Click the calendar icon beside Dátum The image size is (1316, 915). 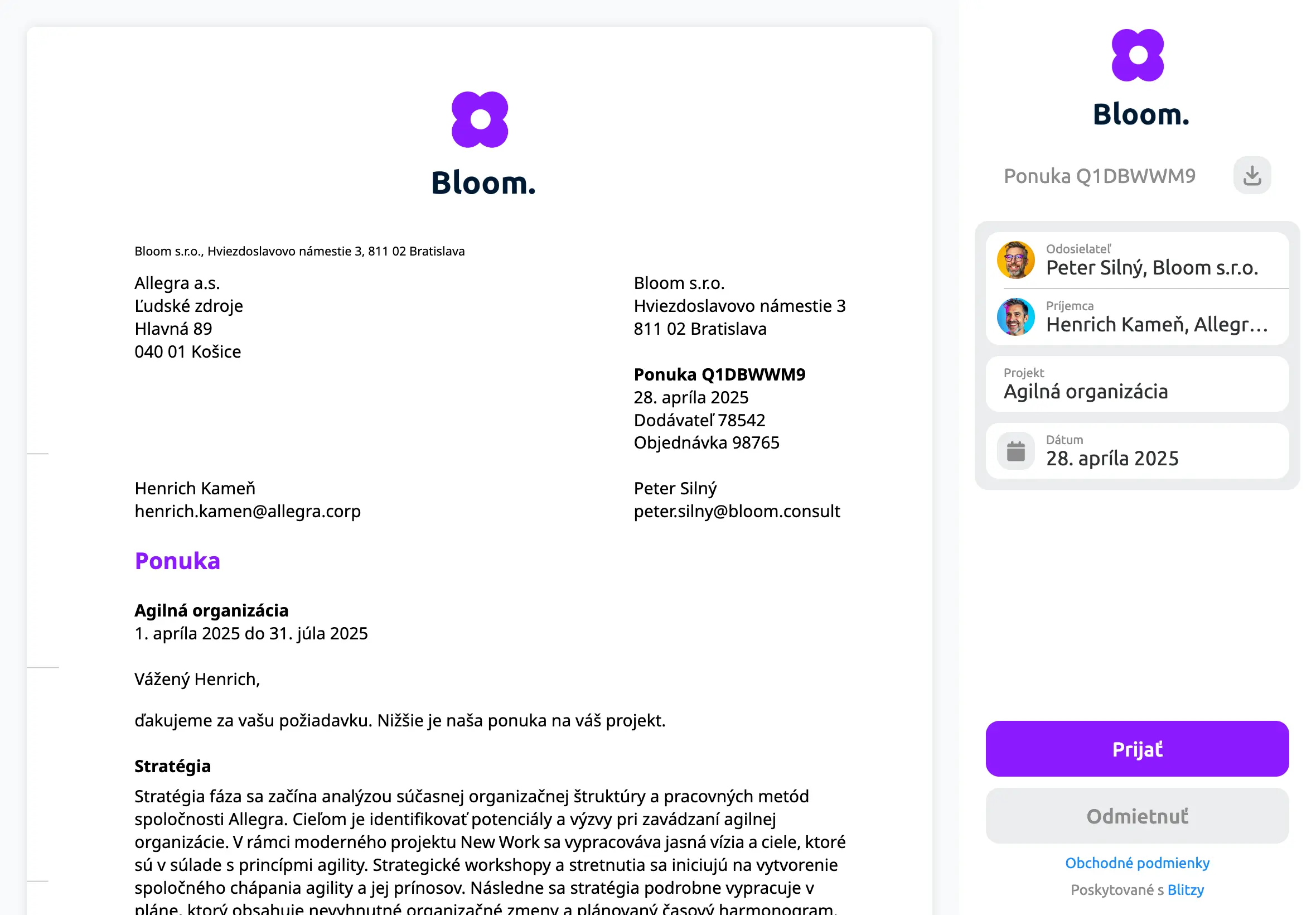pos(1015,451)
